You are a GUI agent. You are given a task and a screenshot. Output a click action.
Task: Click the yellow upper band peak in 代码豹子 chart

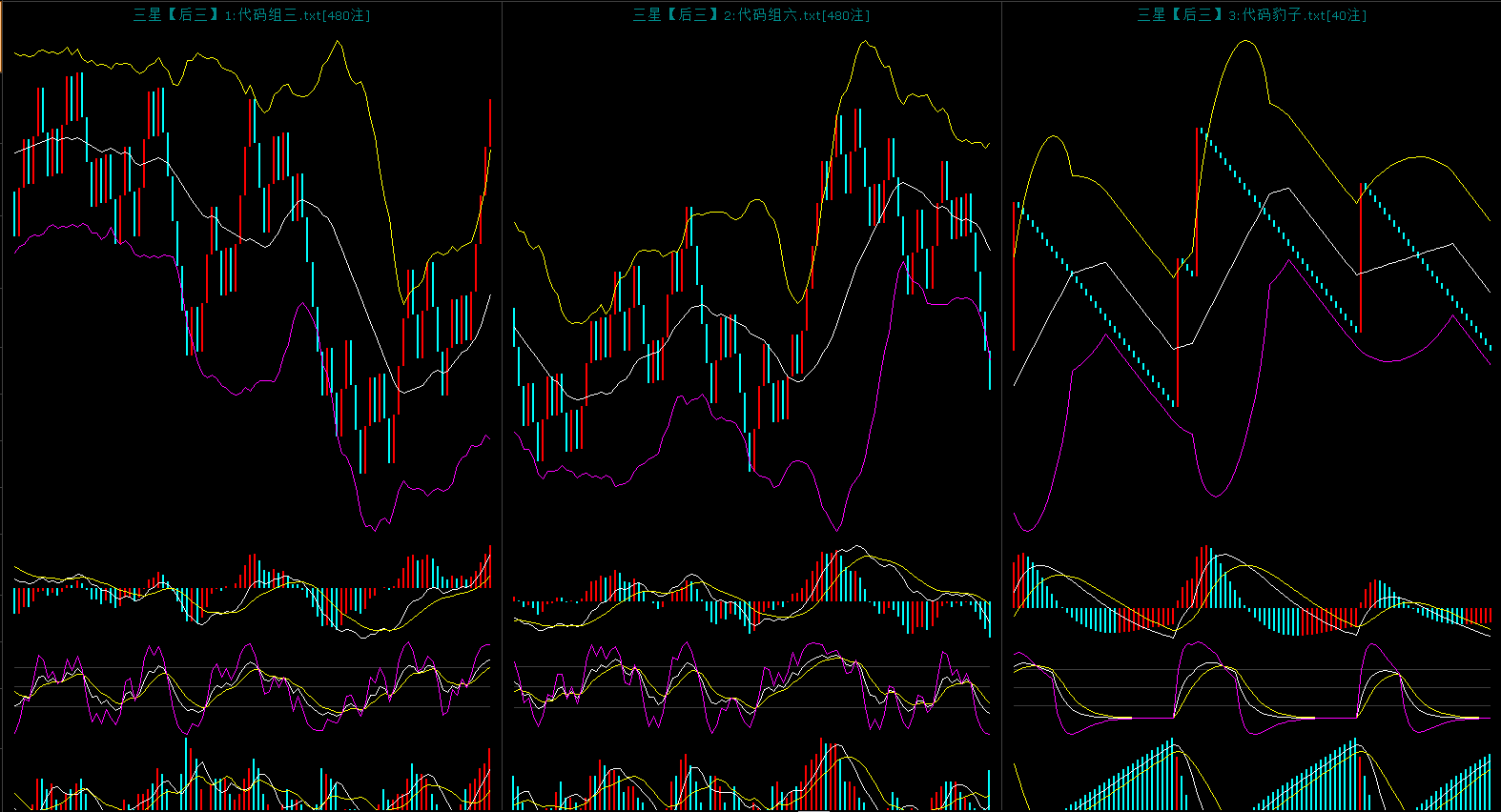pos(1245,41)
